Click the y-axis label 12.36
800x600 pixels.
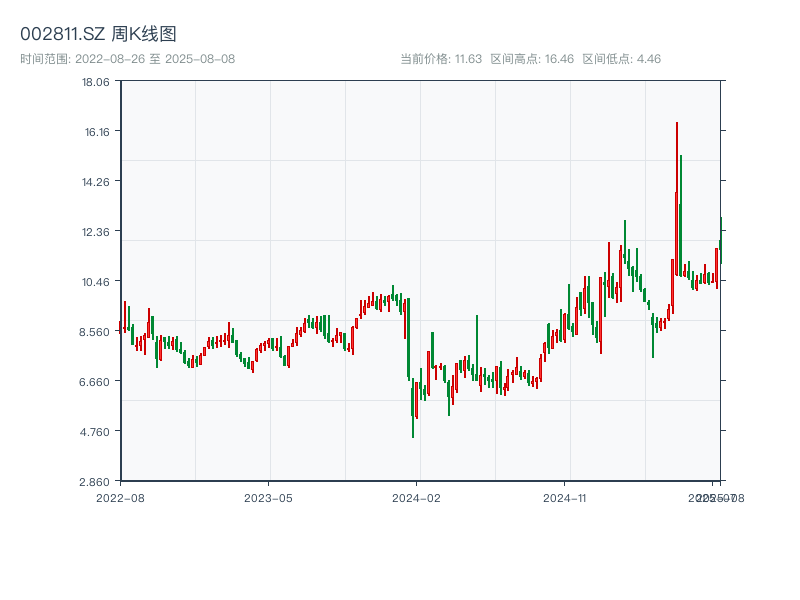(x=95, y=232)
